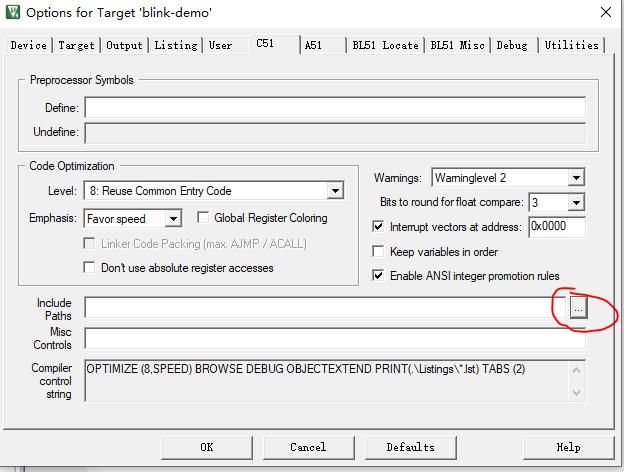Open the Include Paths browse button

point(578,308)
